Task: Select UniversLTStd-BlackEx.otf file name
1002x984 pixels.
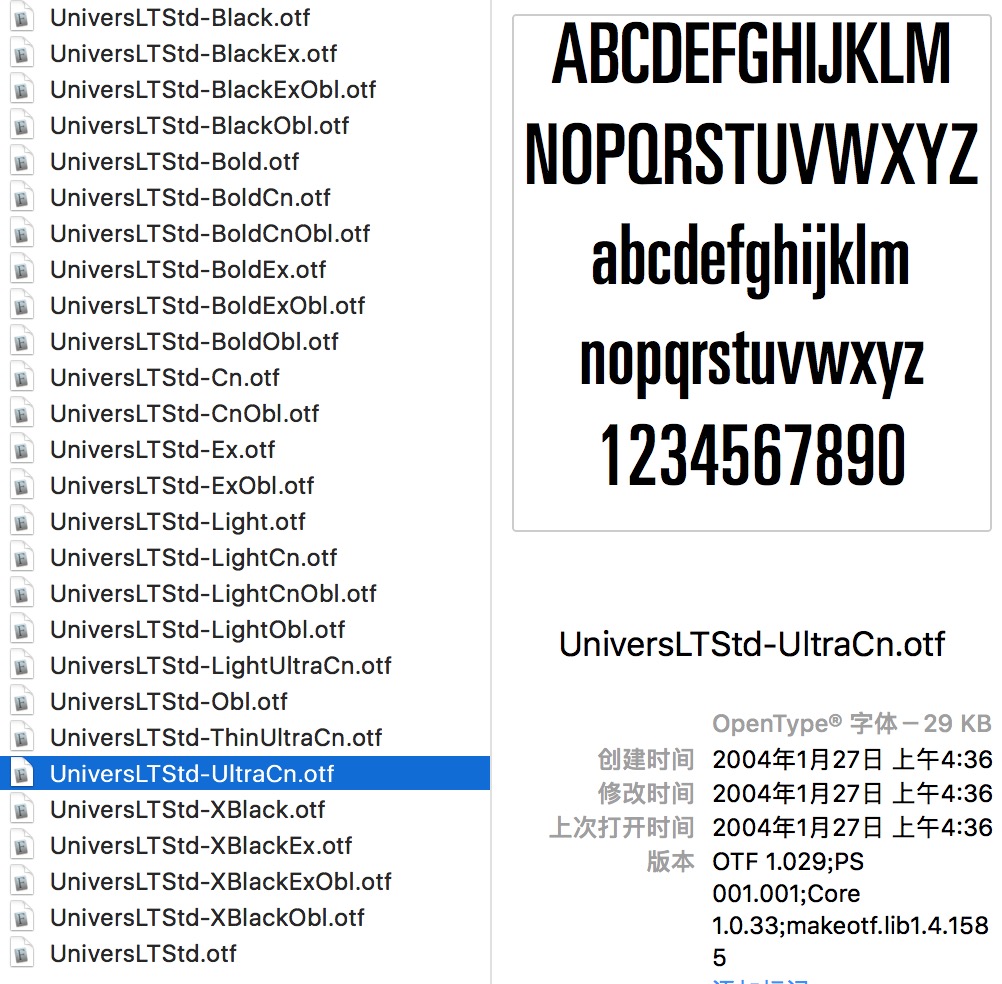Action: (194, 54)
